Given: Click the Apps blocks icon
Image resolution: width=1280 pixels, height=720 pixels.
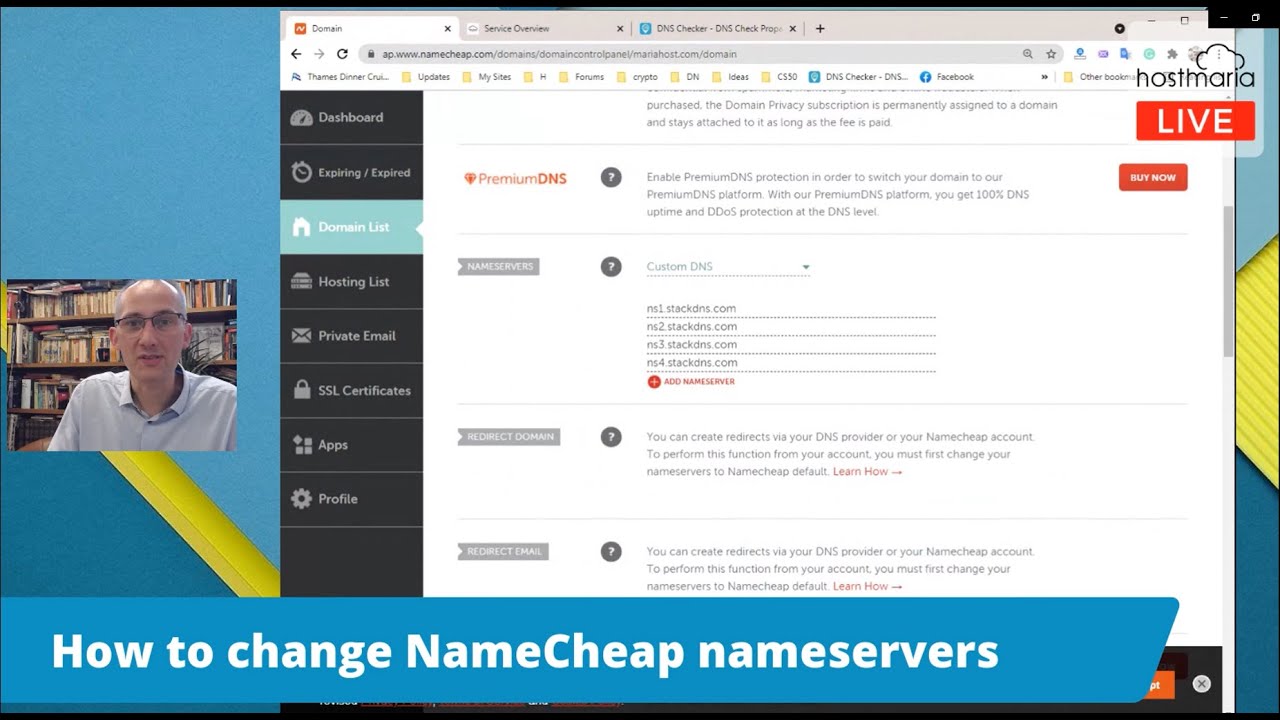Looking at the screenshot, I should (301, 445).
